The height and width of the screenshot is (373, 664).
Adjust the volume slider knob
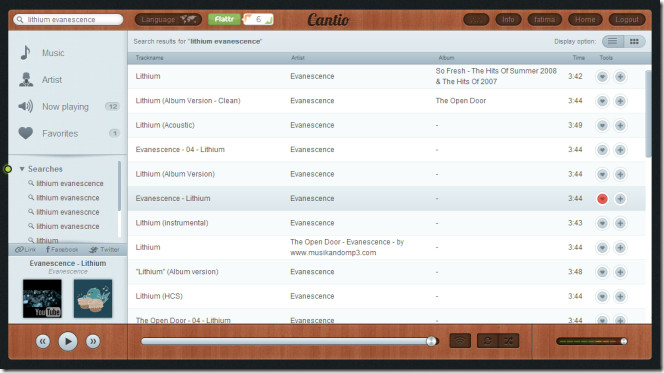[623, 341]
